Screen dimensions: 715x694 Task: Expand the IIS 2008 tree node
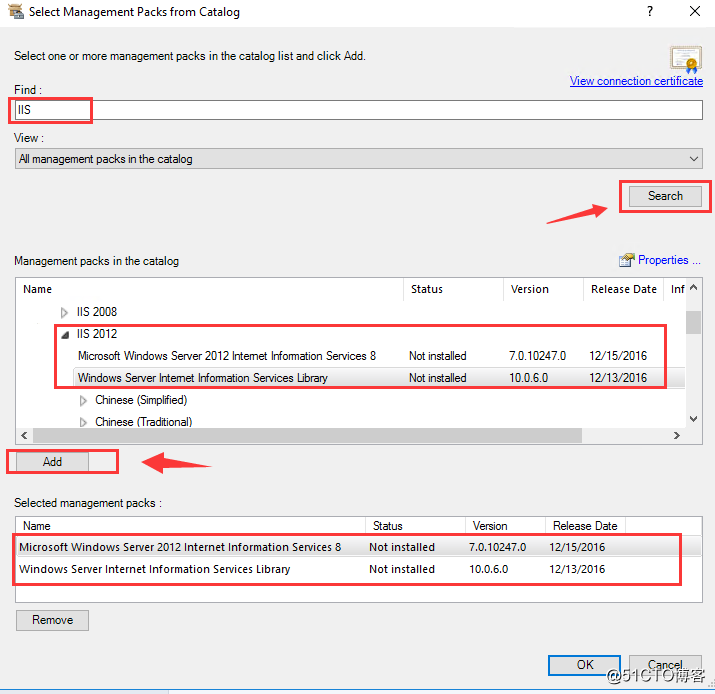(64, 312)
